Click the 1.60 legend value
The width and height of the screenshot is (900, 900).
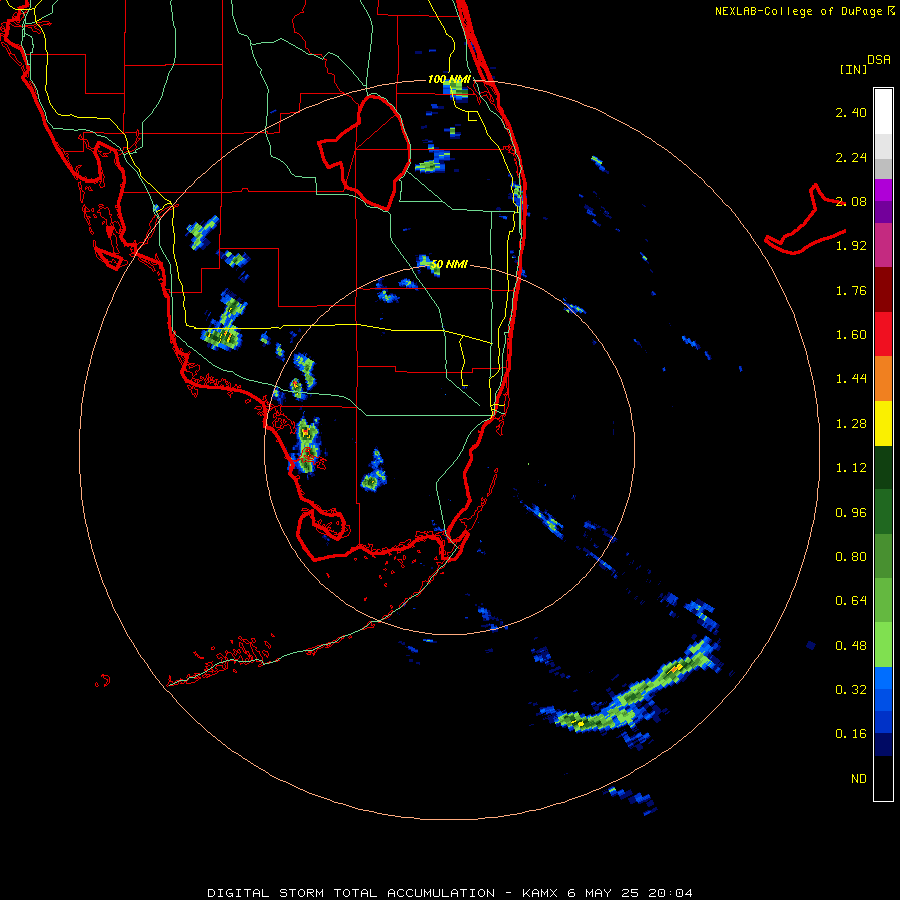(x=851, y=335)
